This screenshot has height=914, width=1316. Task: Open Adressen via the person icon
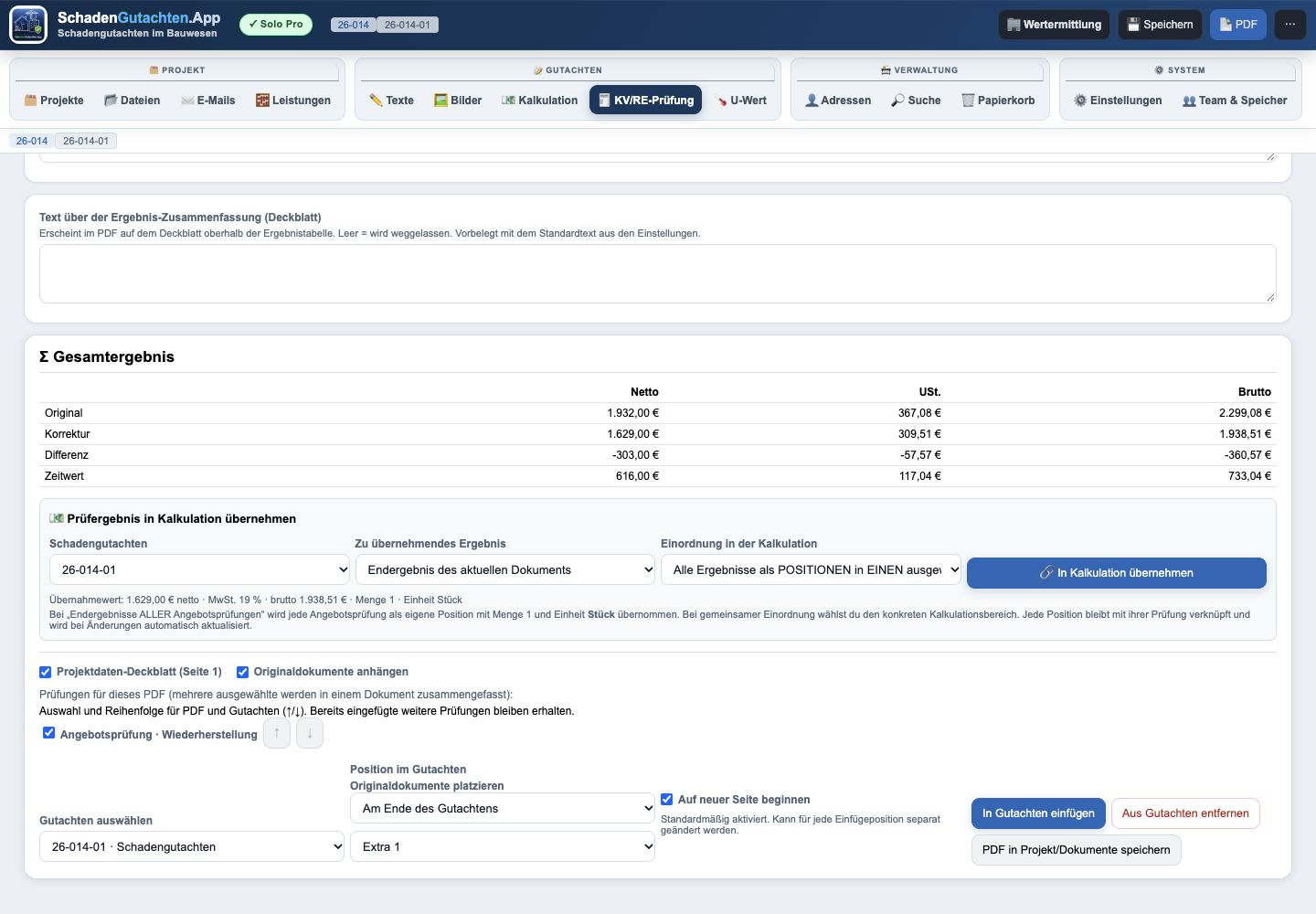(811, 101)
